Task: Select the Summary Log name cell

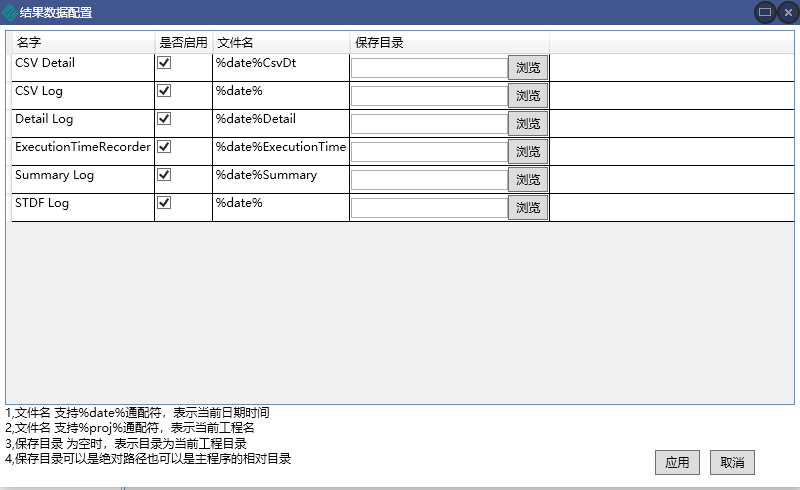Action: (x=83, y=180)
